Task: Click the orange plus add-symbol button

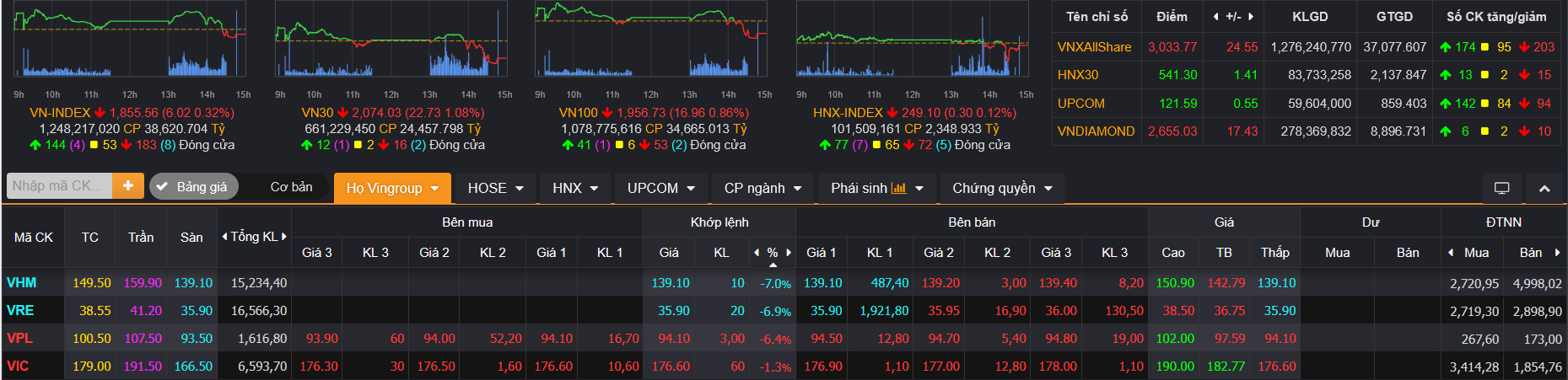Action: [x=127, y=185]
